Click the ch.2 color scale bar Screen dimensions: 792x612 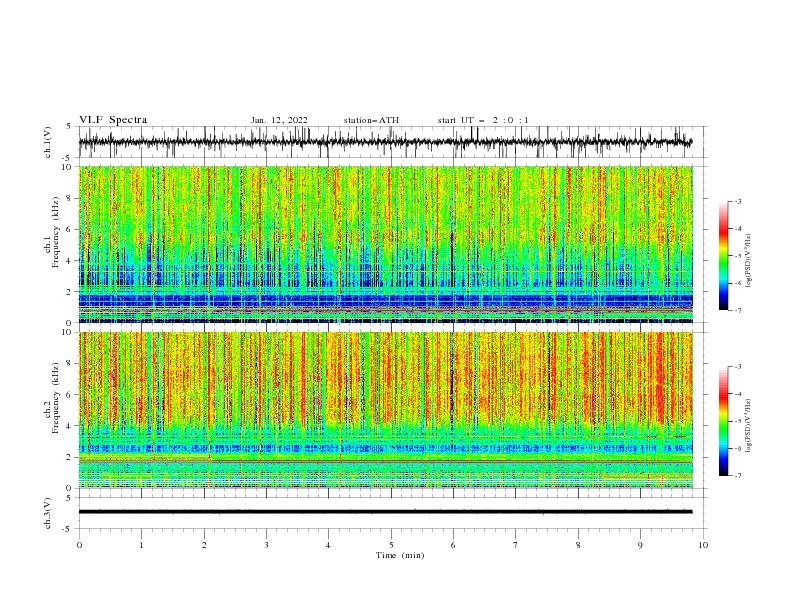pyautogui.click(x=723, y=421)
